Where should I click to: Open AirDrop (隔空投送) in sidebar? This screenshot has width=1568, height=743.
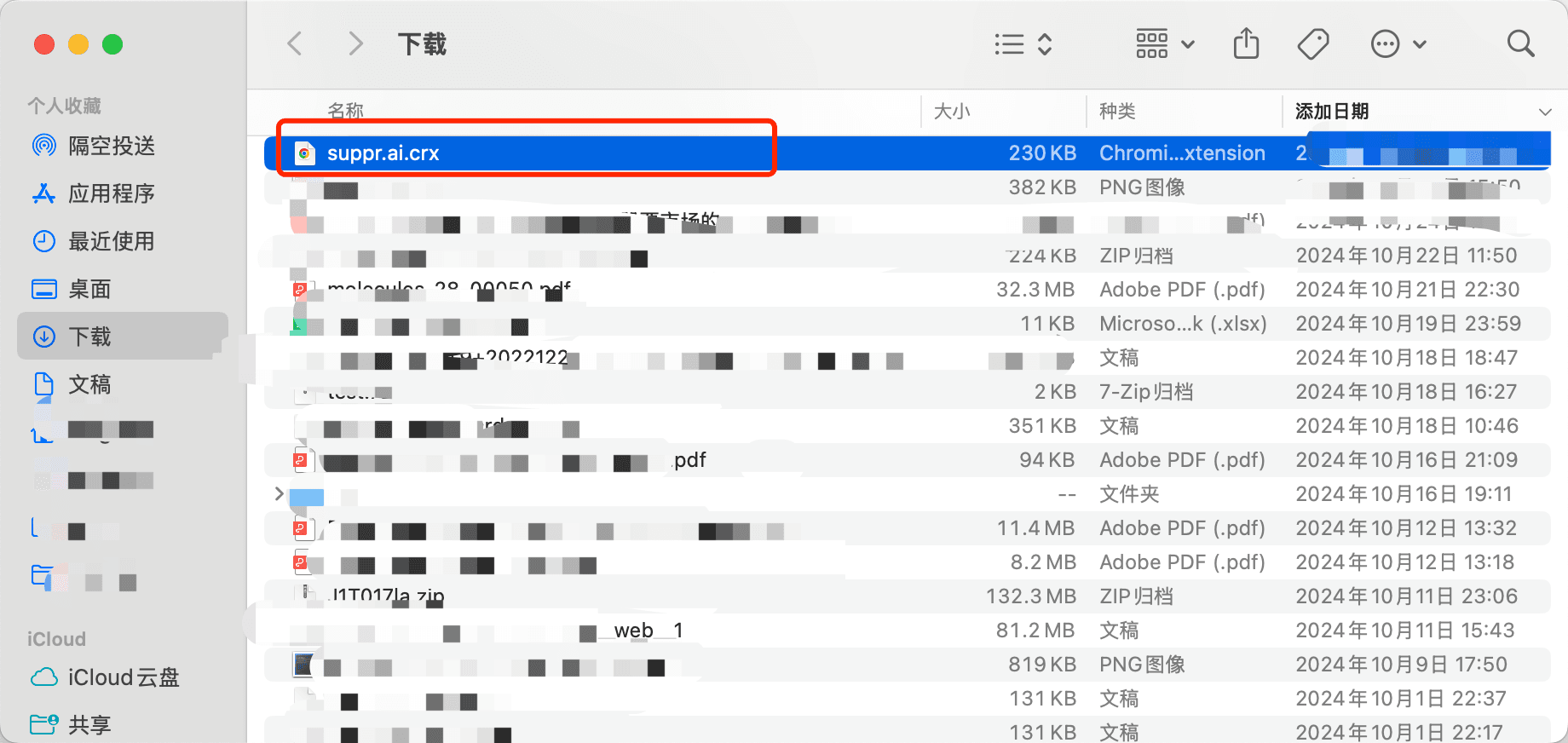[x=111, y=146]
